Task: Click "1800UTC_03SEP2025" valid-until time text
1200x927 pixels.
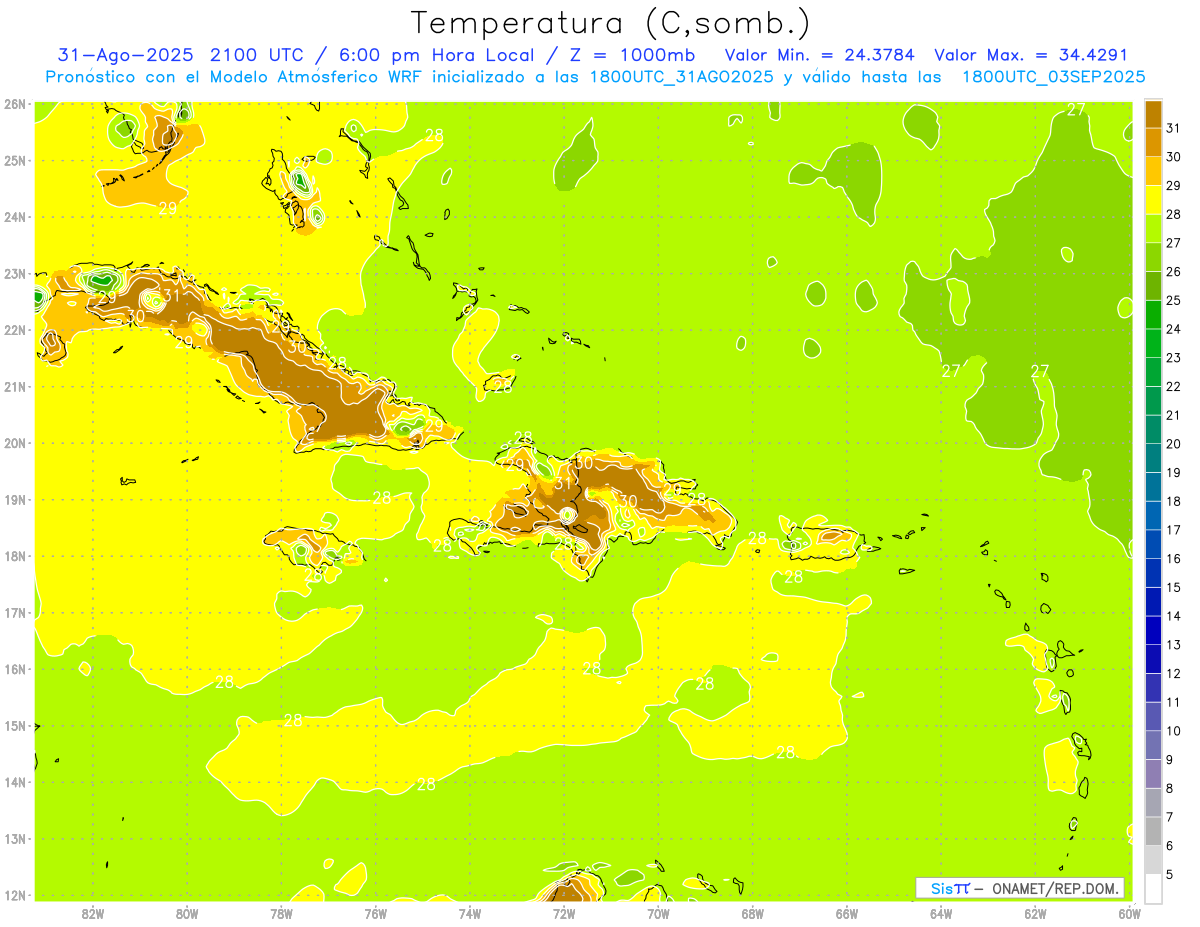Action: (1053, 77)
